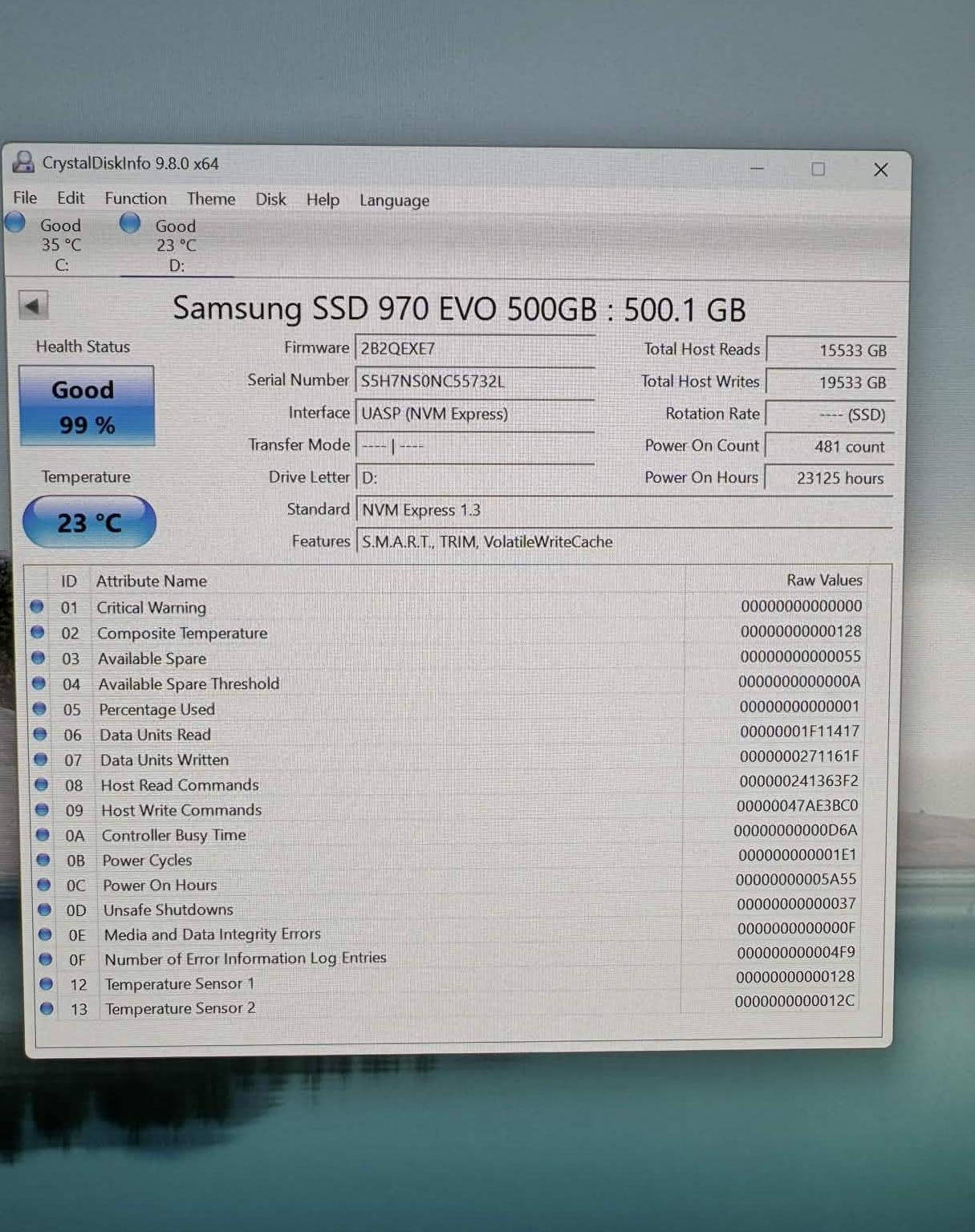
Task: Switch to the C: drive Good 35 °C tab
Action: tap(60, 245)
